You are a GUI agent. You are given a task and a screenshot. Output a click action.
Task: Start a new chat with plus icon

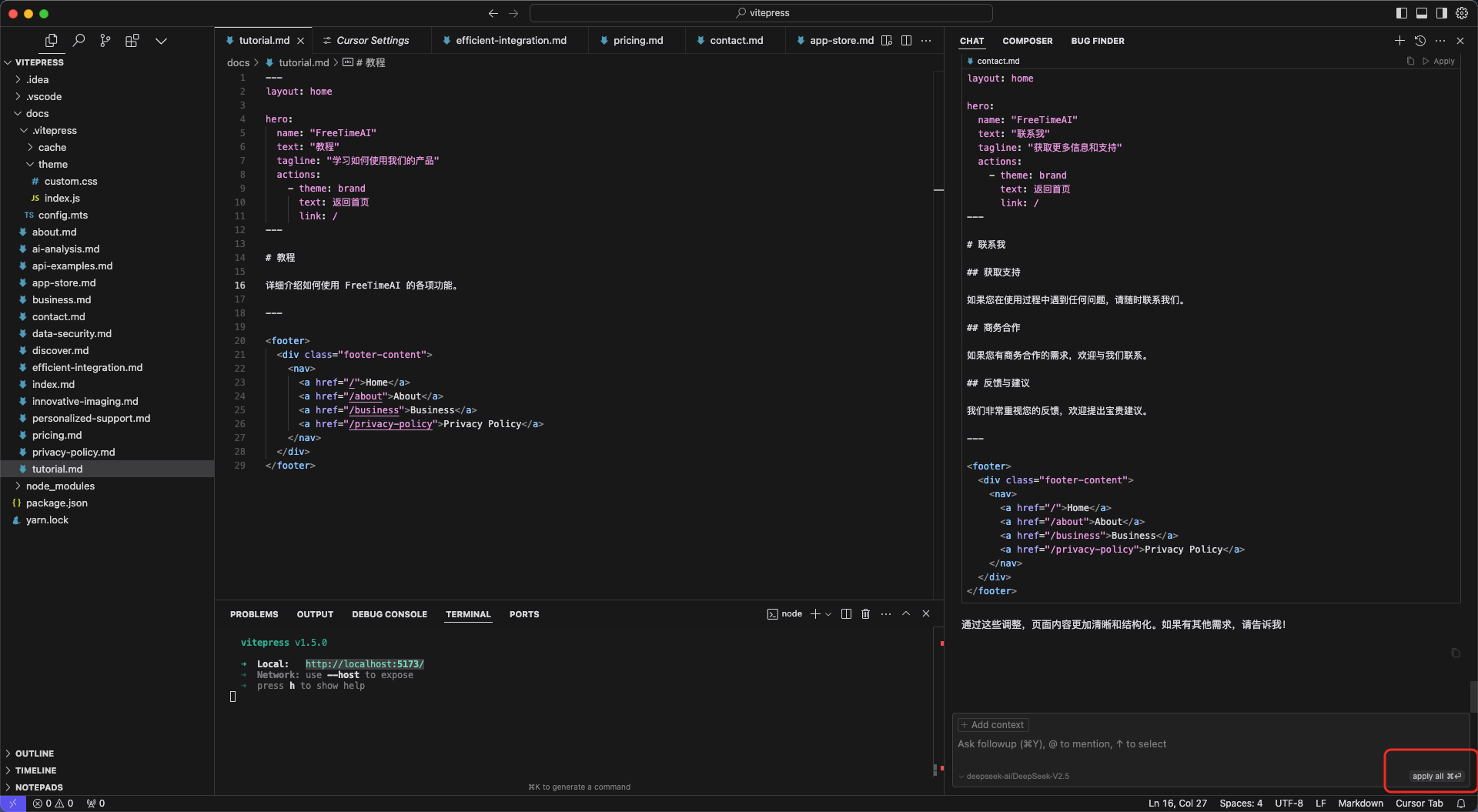pos(1399,41)
